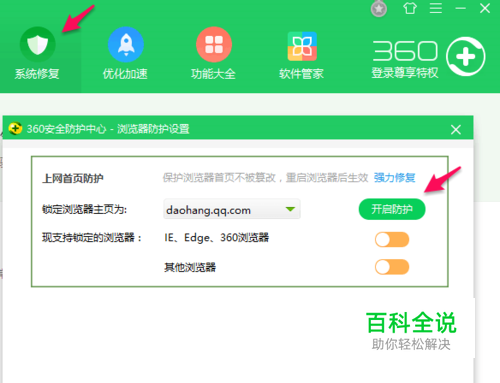This screenshot has height=383, width=500.
Task: Open the 软件管家 colorful icon
Action: point(302,46)
